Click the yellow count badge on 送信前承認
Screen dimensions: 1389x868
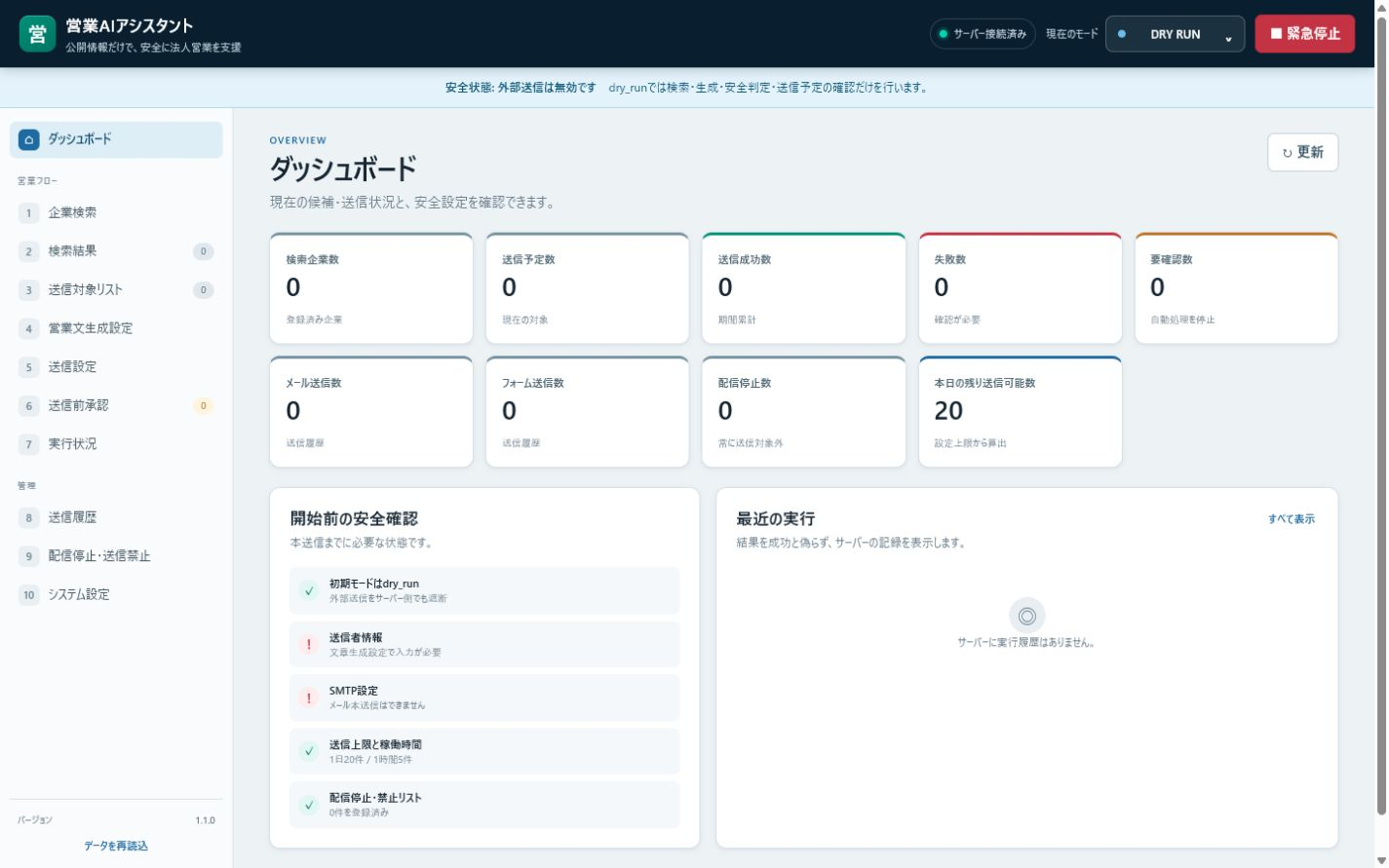(203, 406)
